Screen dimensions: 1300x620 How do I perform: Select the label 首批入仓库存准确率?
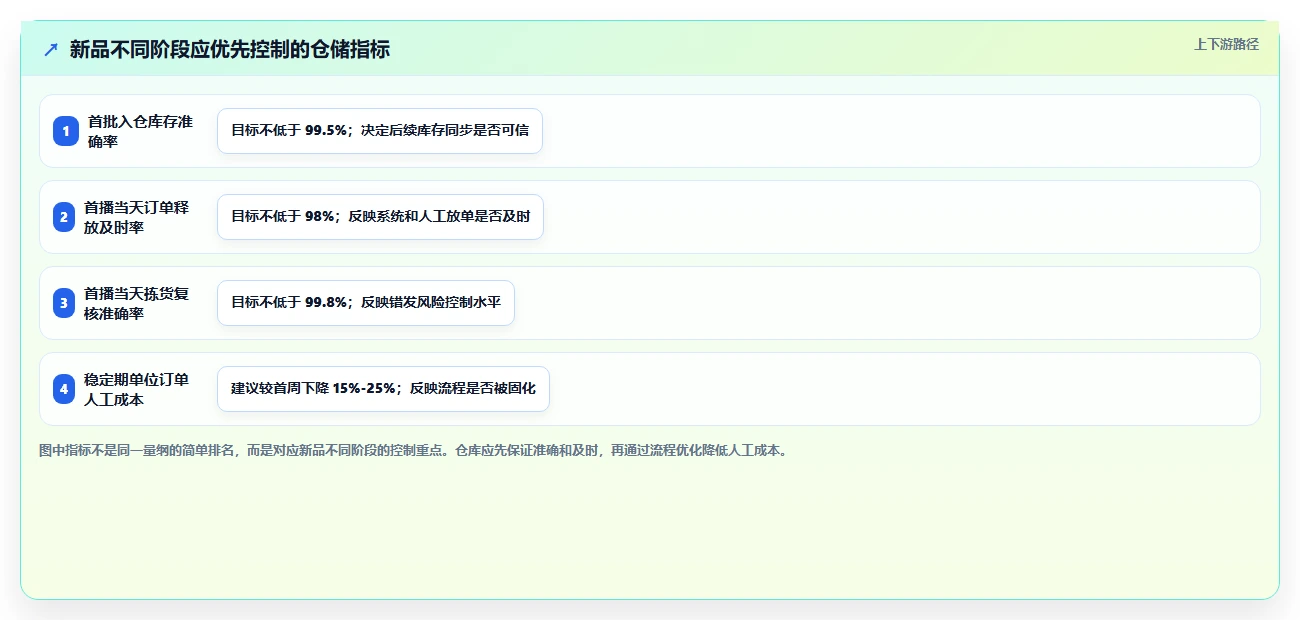point(140,131)
